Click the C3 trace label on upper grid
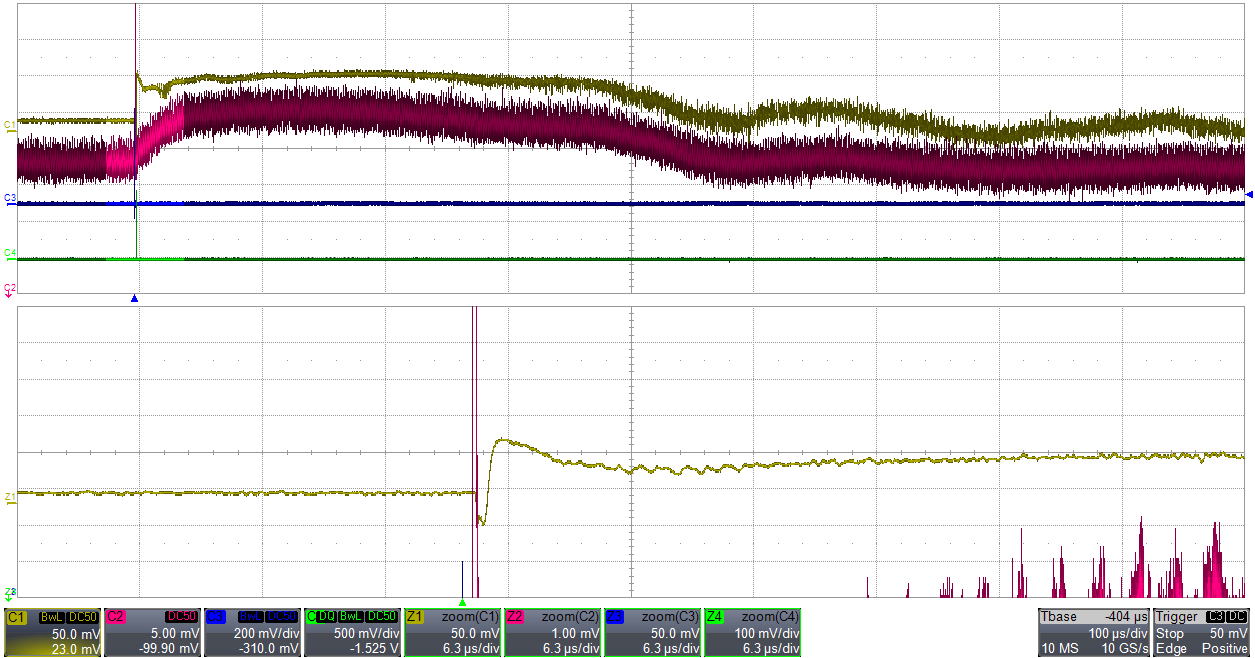 click(x=10, y=198)
